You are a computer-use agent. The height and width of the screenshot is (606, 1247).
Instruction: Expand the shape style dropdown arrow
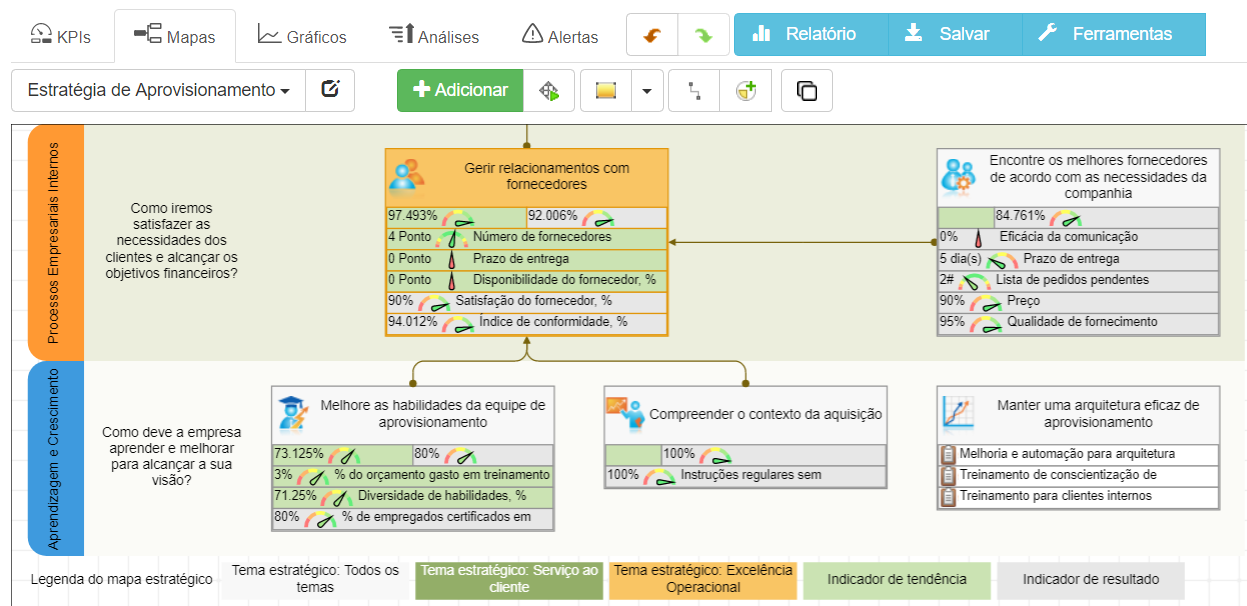647,90
